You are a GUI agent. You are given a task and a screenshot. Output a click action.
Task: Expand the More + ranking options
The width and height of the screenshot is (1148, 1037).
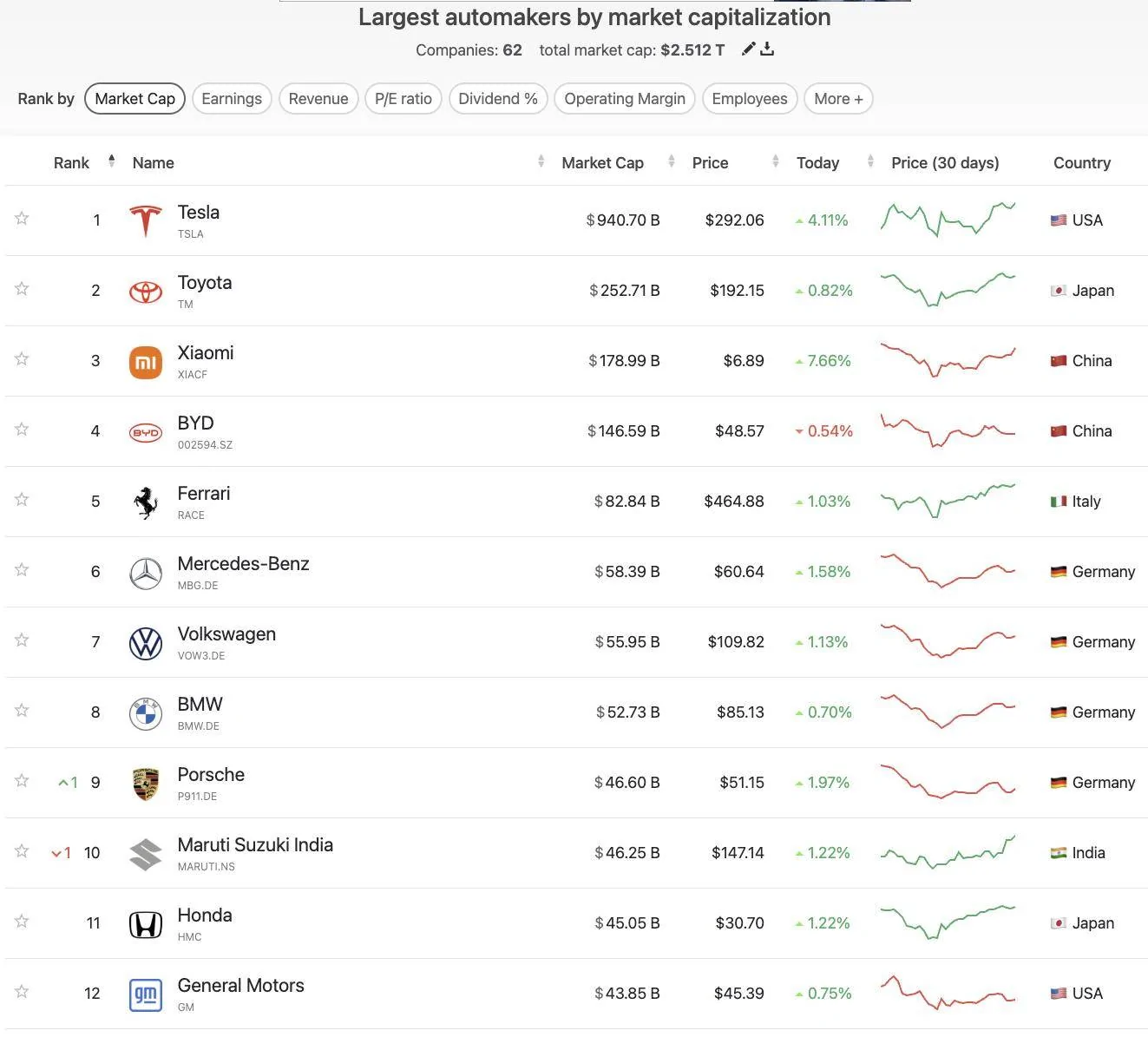838,99
